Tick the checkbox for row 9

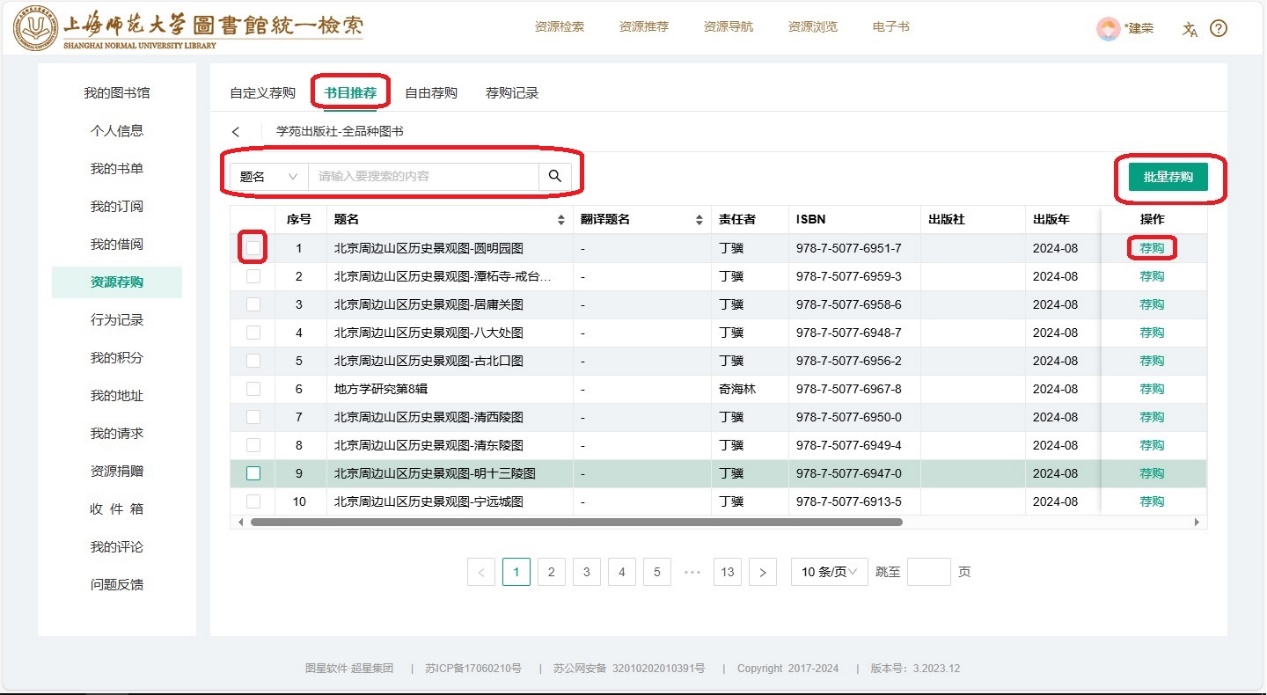(x=253, y=473)
